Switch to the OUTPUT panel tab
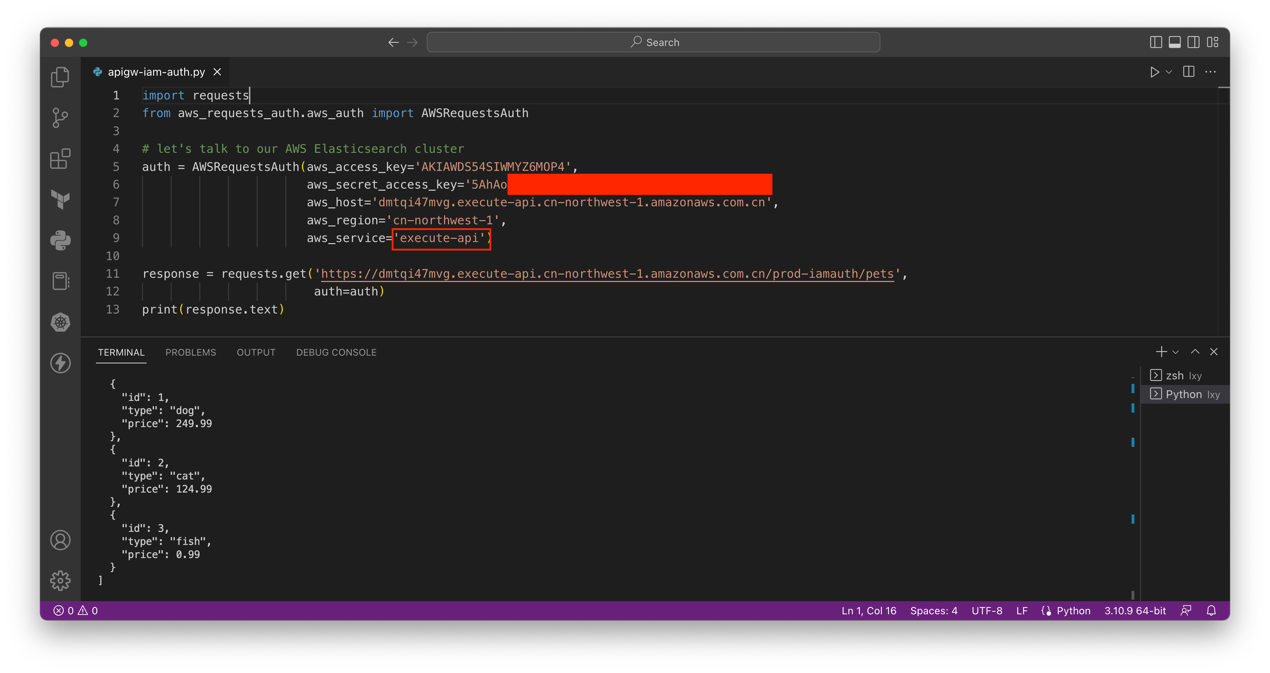The image size is (1270, 673). 256,352
